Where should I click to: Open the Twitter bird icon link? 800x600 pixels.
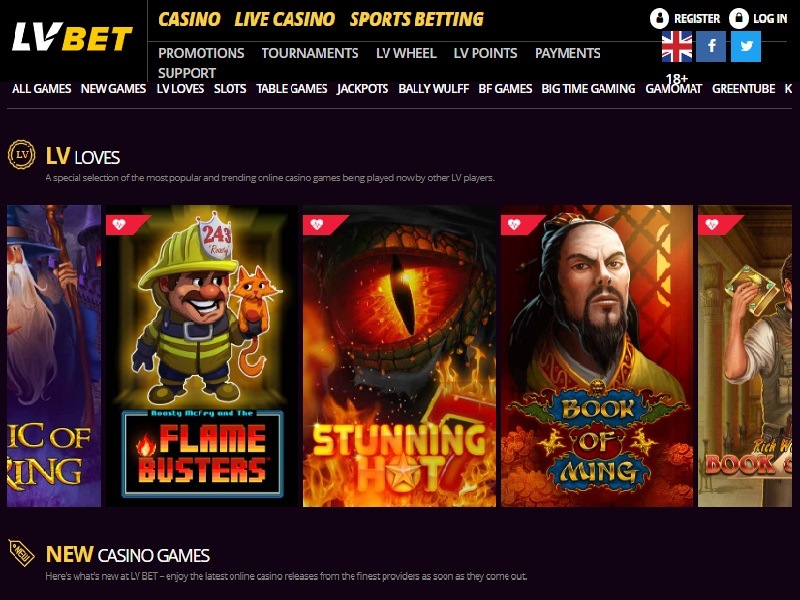point(746,46)
